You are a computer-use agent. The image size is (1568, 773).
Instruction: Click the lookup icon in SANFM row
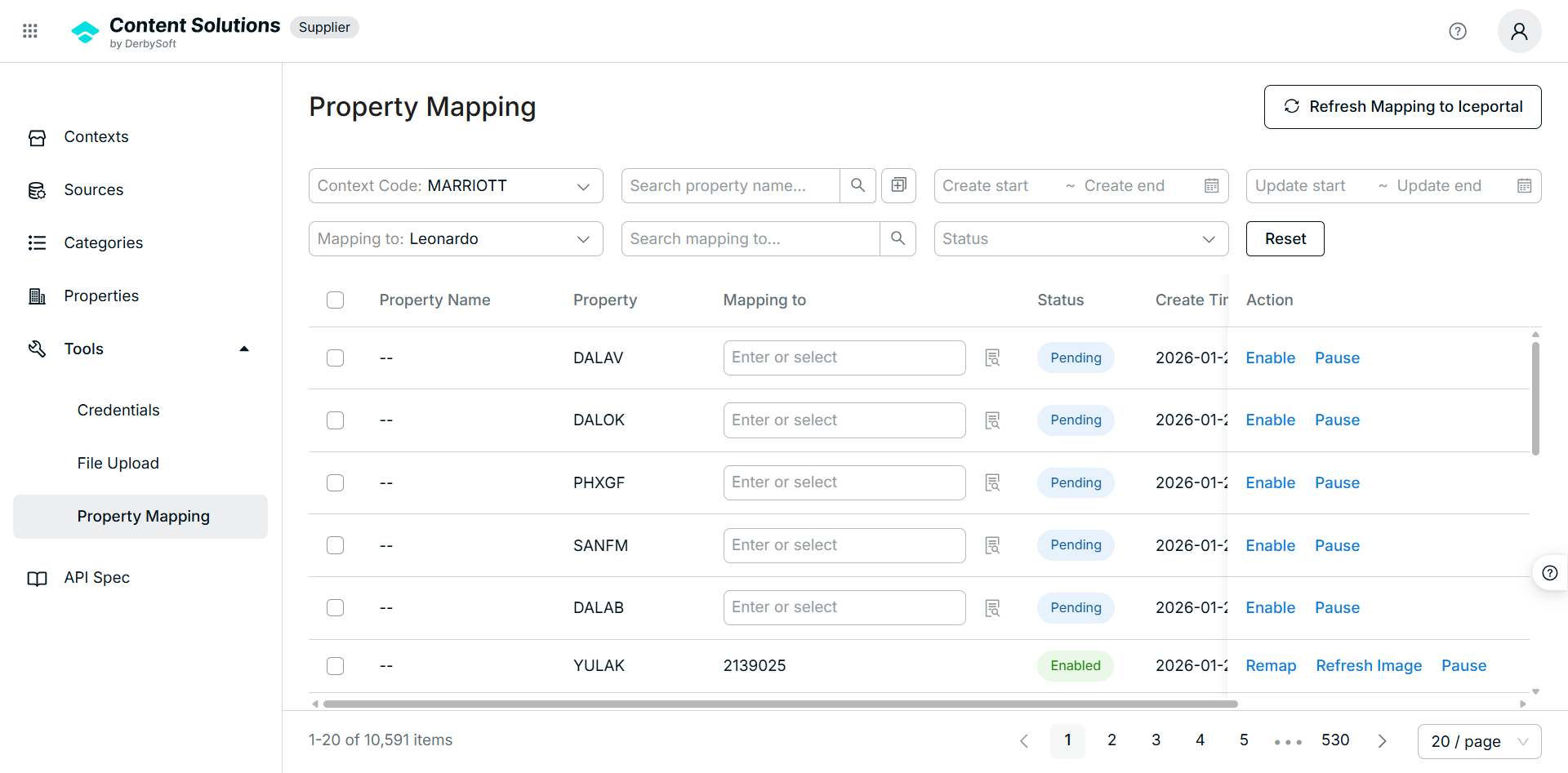[x=992, y=545]
